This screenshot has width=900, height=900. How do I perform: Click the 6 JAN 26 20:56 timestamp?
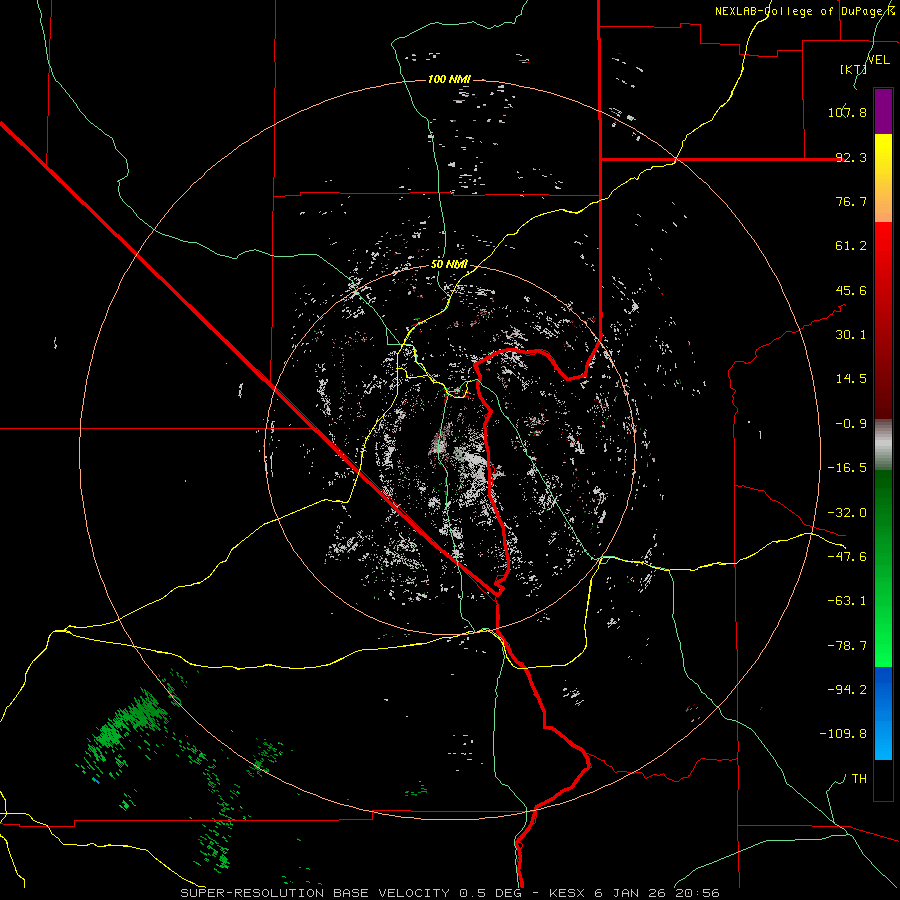(x=657, y=893)
